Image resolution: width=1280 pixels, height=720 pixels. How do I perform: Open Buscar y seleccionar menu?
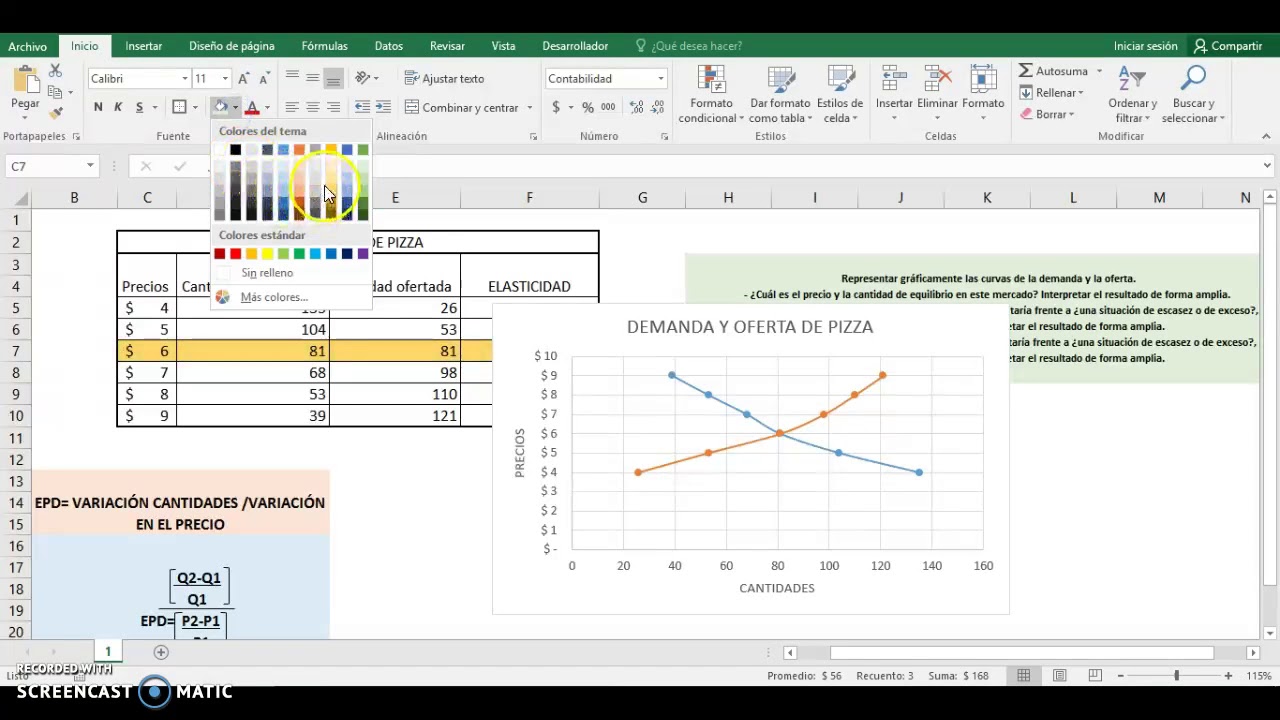pos(1193,96)
